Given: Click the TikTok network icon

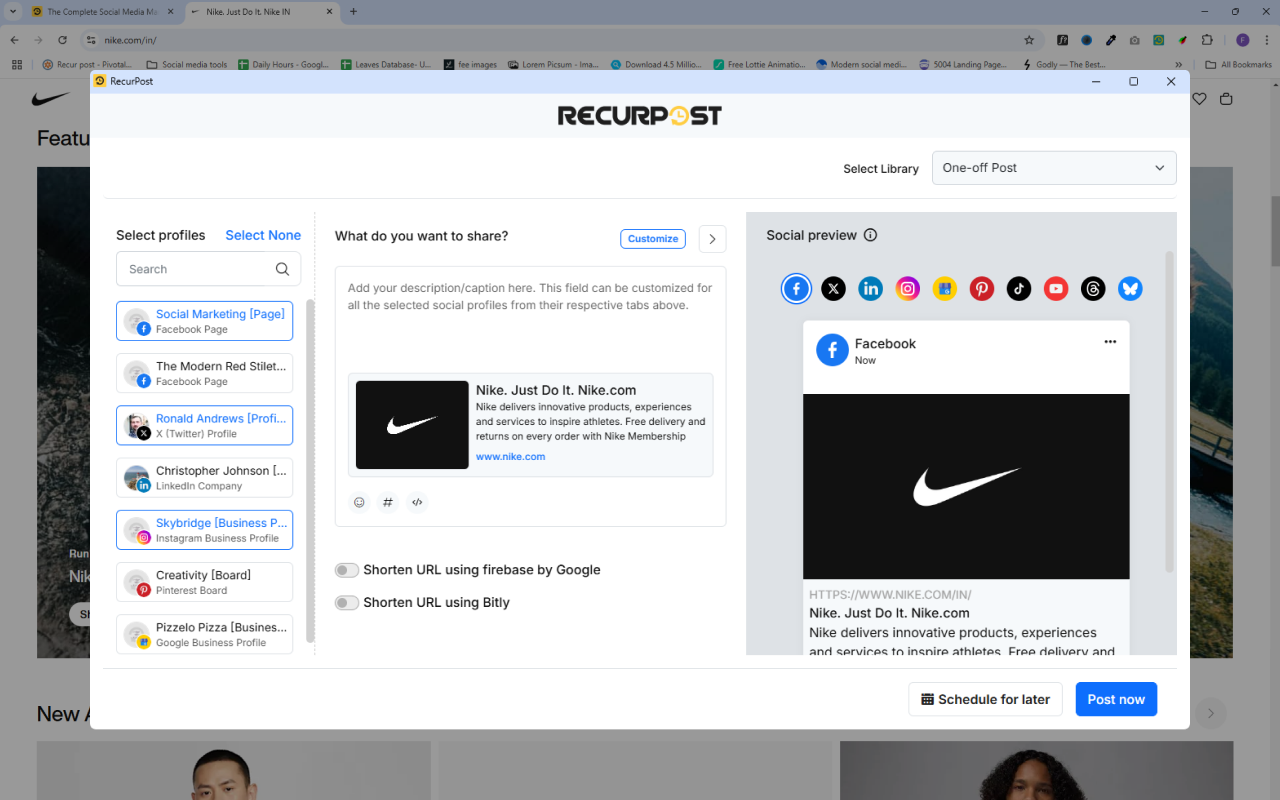Looking at the screenshot, I should pos(1018,288).
